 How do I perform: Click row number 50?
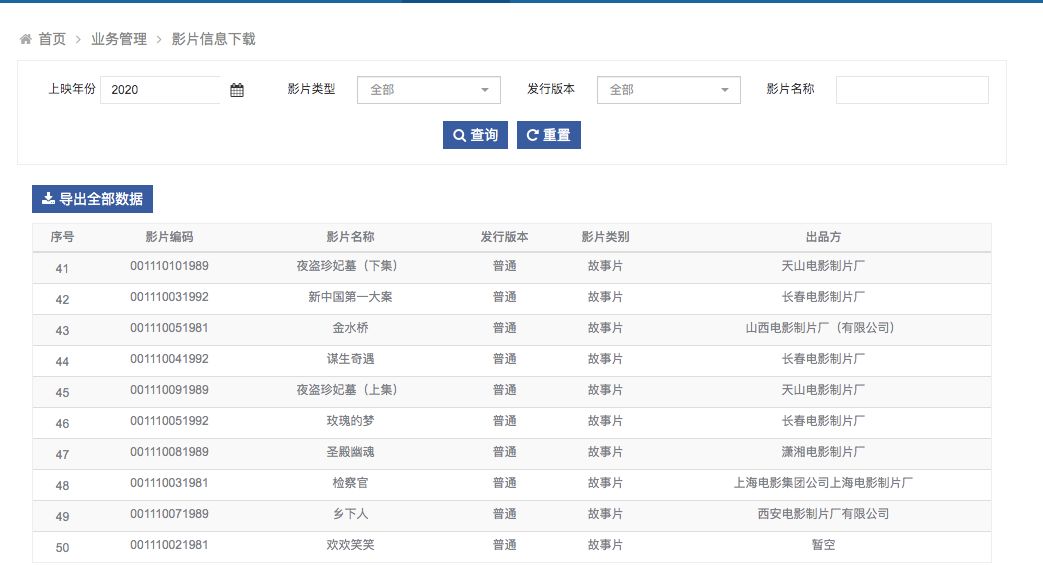[62, 548]
